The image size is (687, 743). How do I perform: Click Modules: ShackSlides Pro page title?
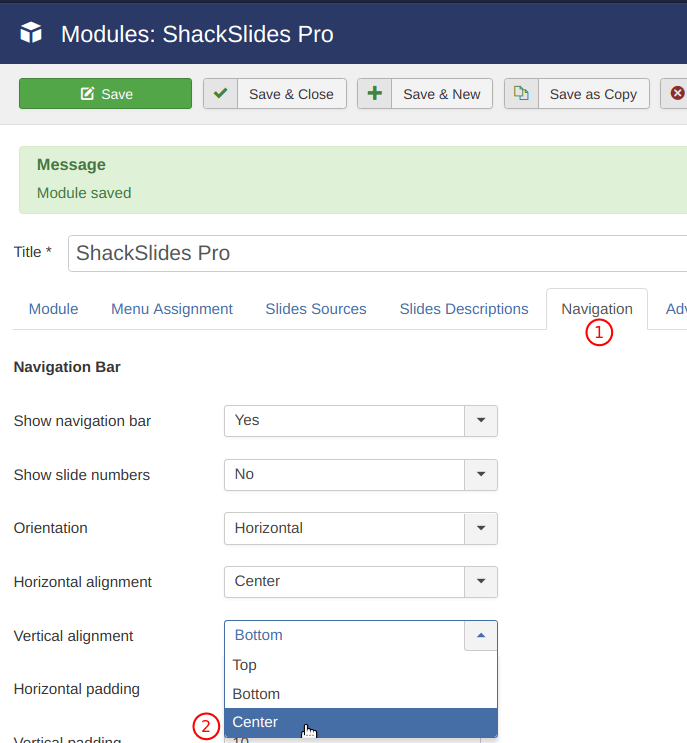[x=197, y=34]
